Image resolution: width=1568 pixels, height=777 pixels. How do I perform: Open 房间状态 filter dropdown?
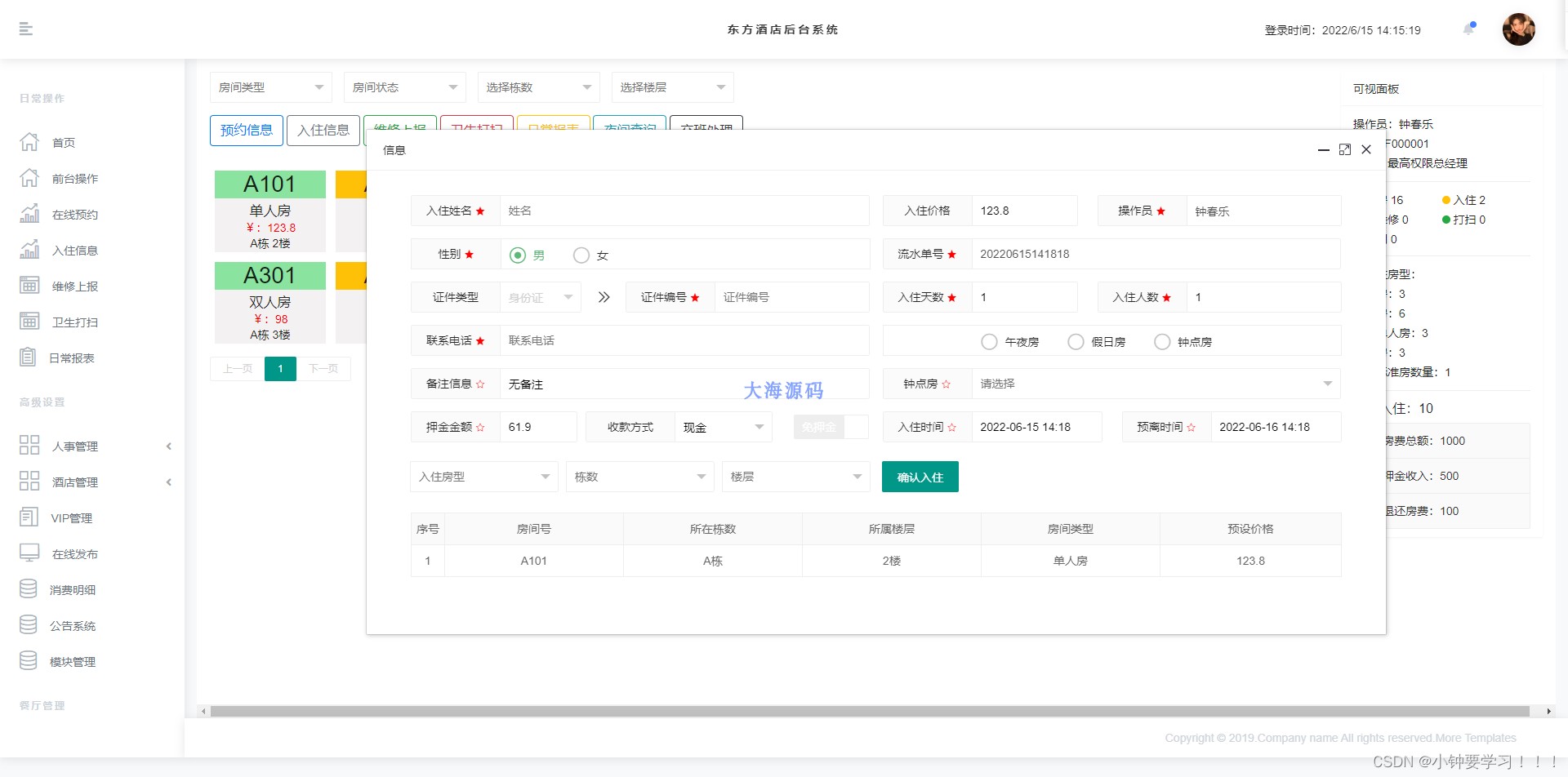click(x=405, y=87)
